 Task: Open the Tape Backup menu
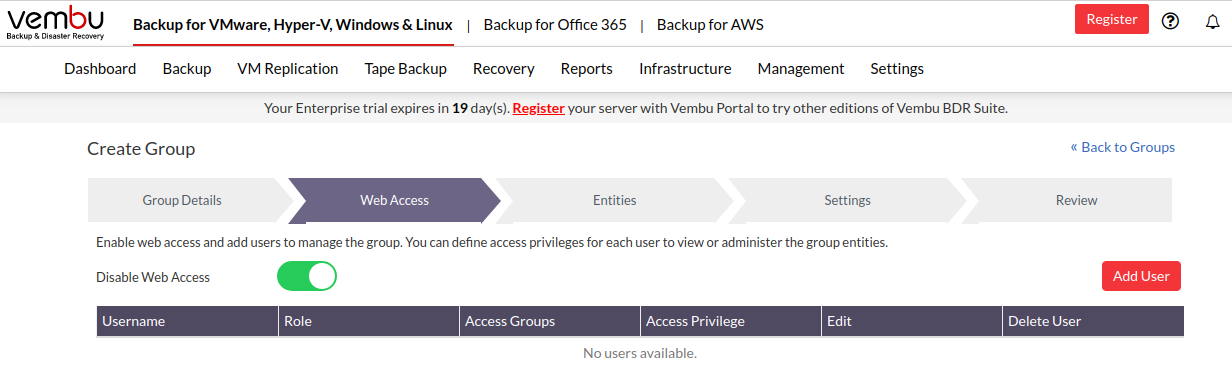[x=405, y=69]
